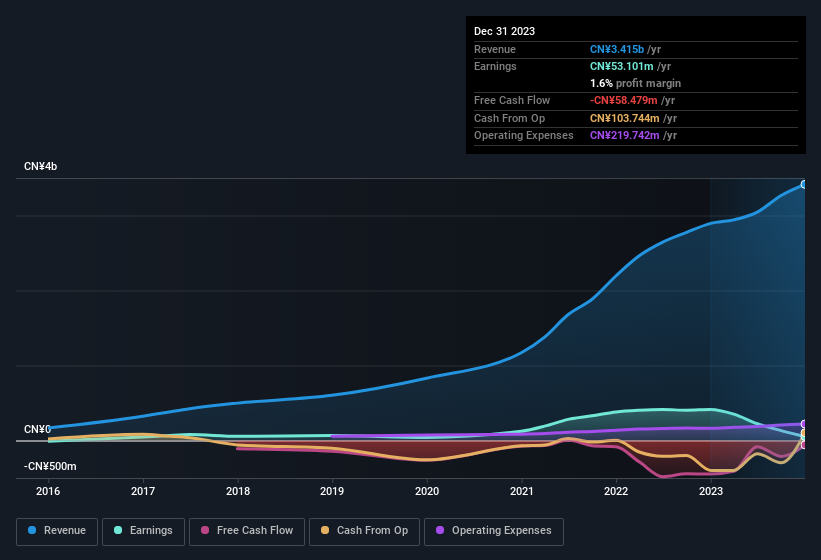Click the Earnings label in tooltip
The width and height of the screenshot is (821, 560).
point(495,66)
